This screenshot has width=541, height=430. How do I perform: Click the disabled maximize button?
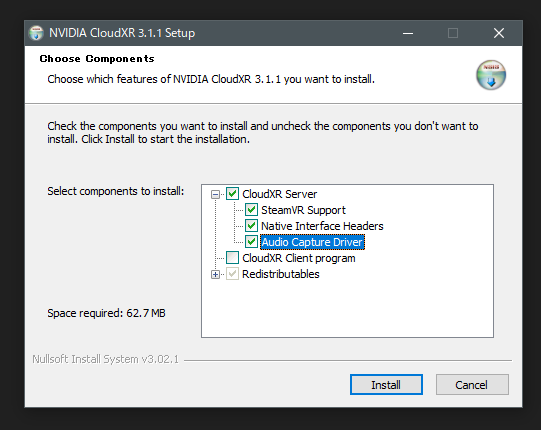click(x=453, y=33)
